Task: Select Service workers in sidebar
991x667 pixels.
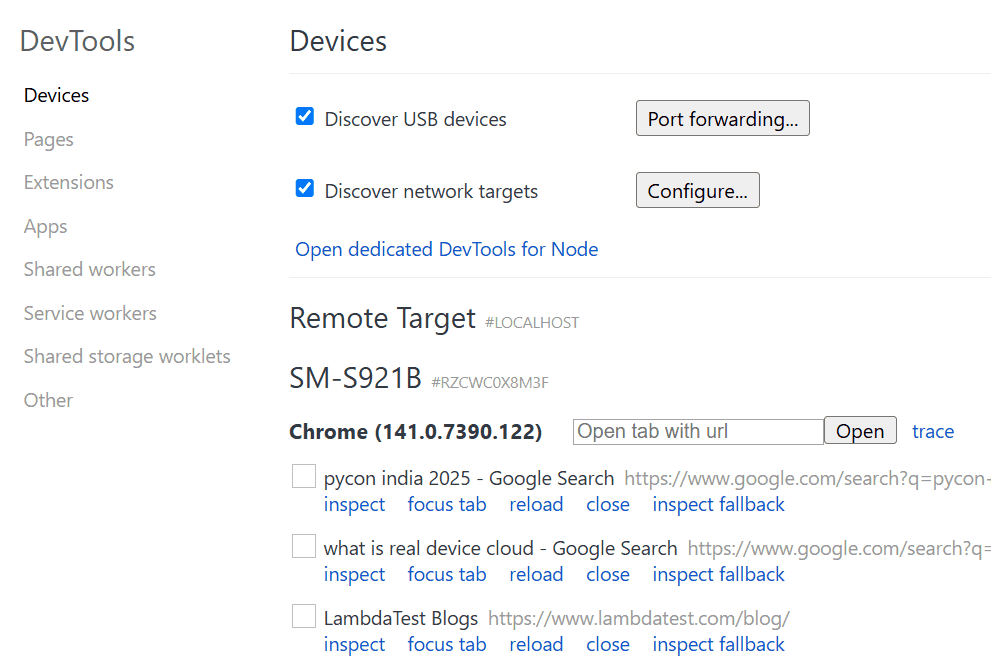Action: [89, 313]
